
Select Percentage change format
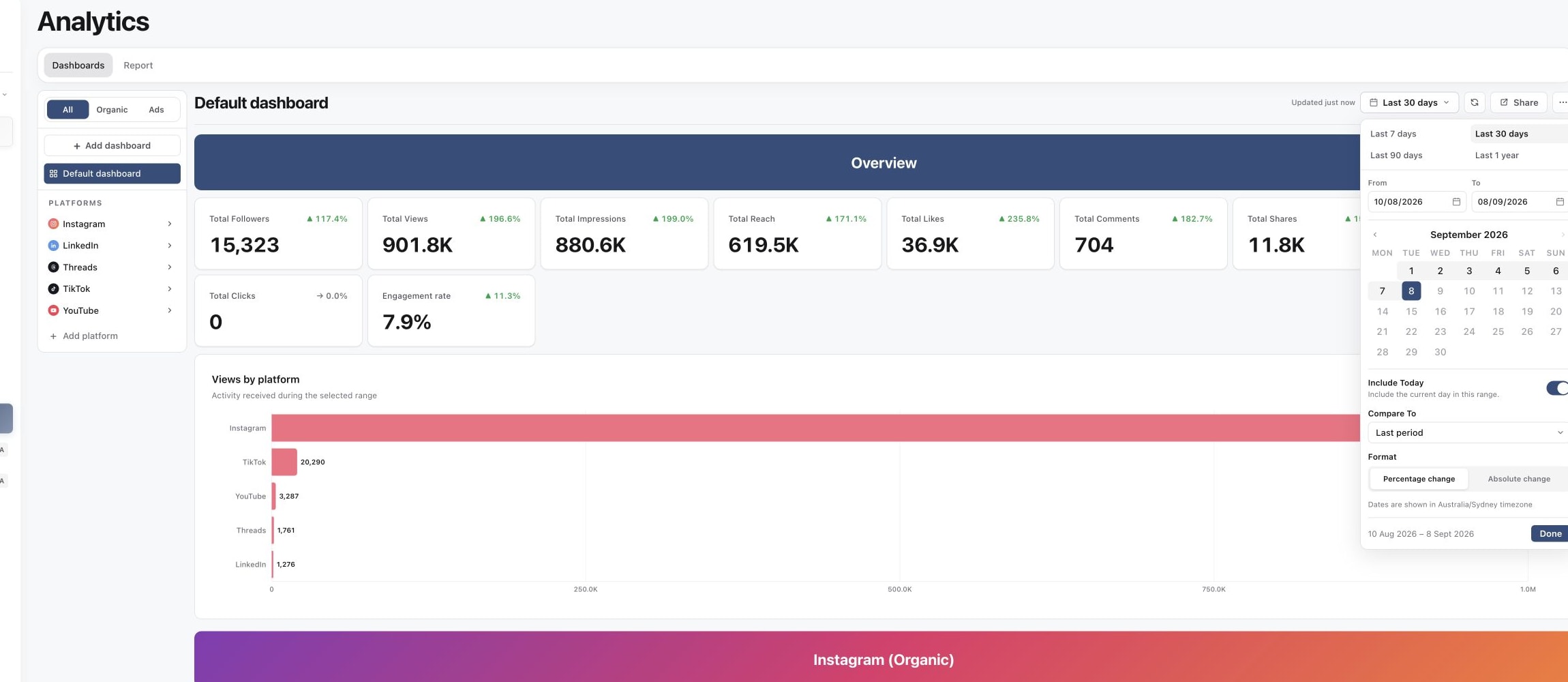click(x=1419, y=479)
